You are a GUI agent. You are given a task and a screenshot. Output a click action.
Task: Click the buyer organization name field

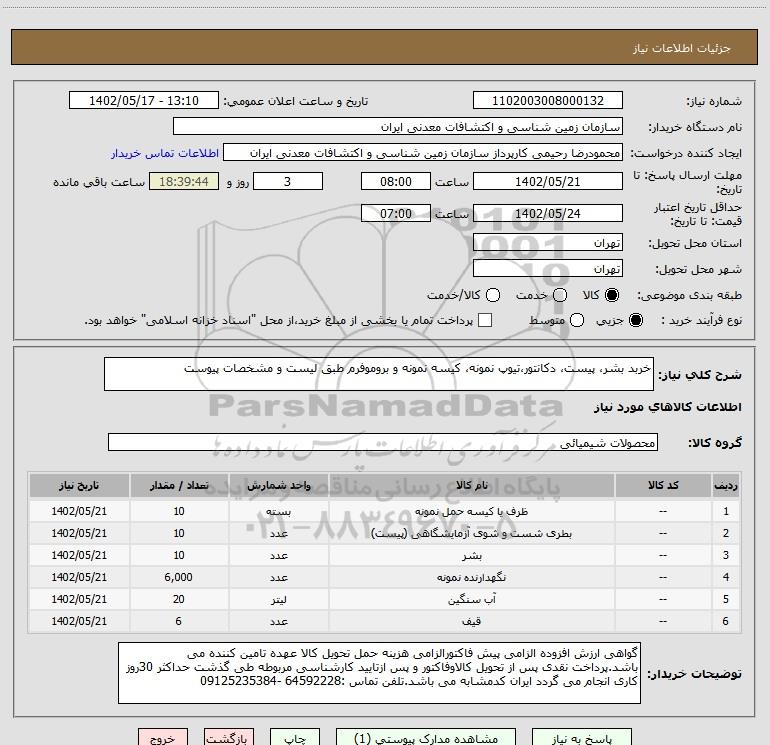(x=398, y=127)
